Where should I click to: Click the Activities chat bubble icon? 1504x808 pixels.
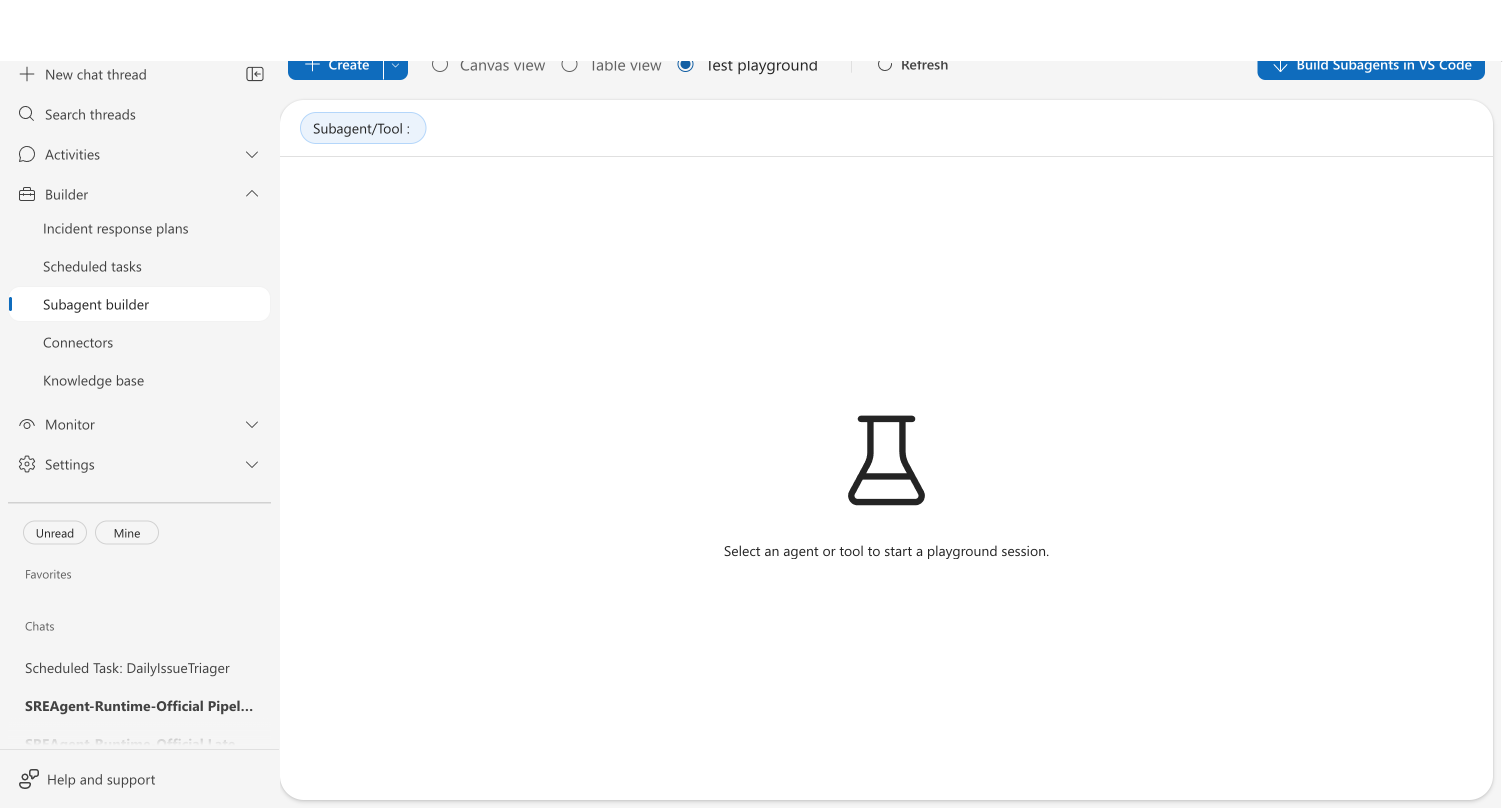[27, 154]
